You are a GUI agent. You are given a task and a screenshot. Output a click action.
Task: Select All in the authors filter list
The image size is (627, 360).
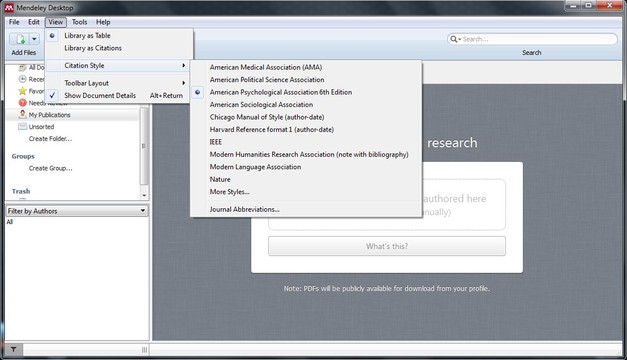coord(10,222)
